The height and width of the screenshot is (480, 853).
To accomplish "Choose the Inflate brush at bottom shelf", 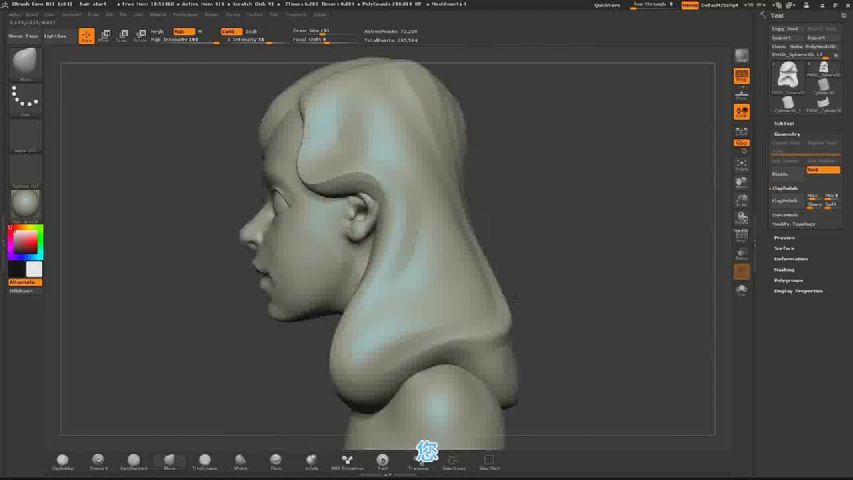I will tap(311, 462).
